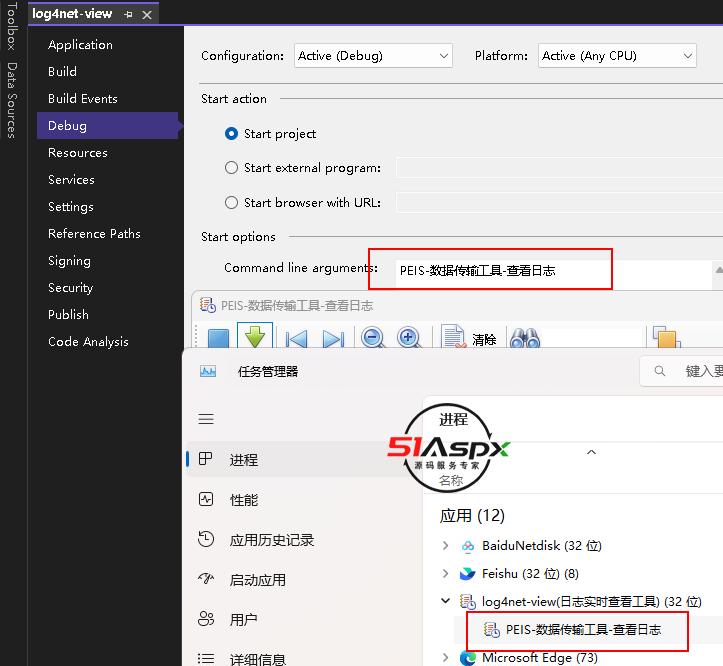Select the Start project radio button
Viewport: 723px width, 666px height.
click(x=231, y=134)
